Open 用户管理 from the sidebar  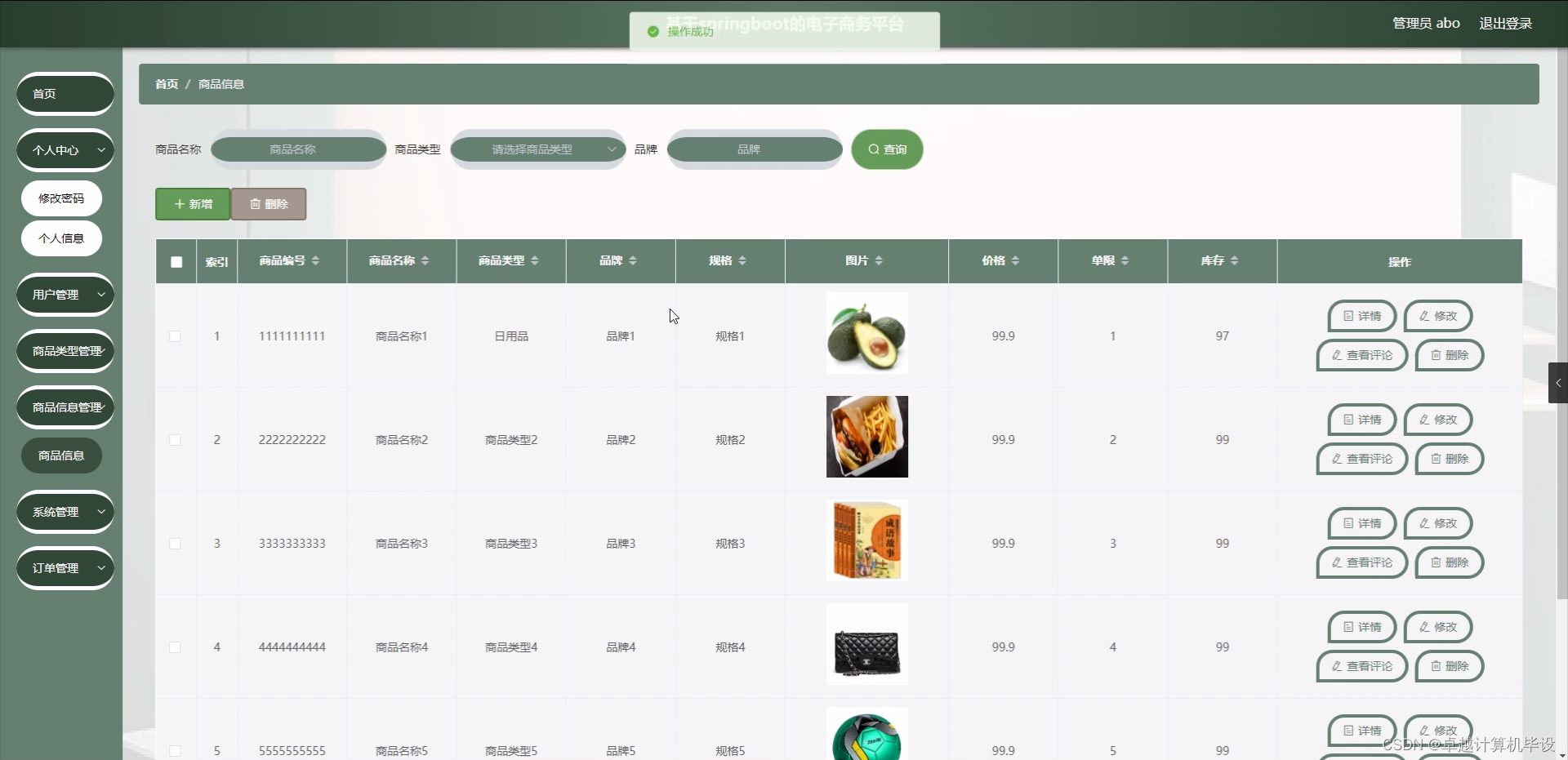65,294
